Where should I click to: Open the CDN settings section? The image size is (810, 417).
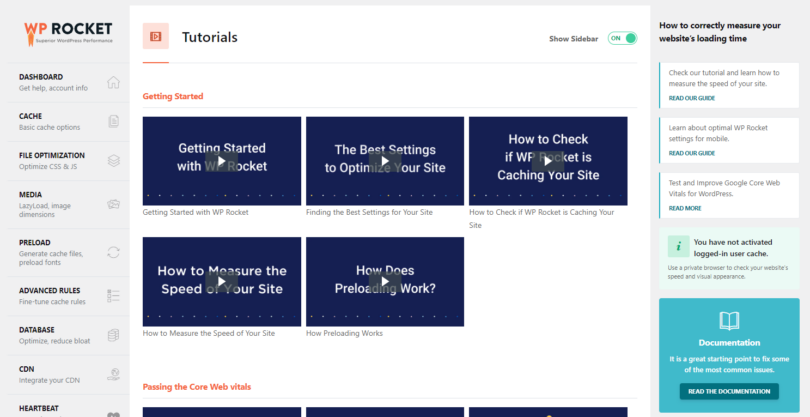[x=68, y=375]
